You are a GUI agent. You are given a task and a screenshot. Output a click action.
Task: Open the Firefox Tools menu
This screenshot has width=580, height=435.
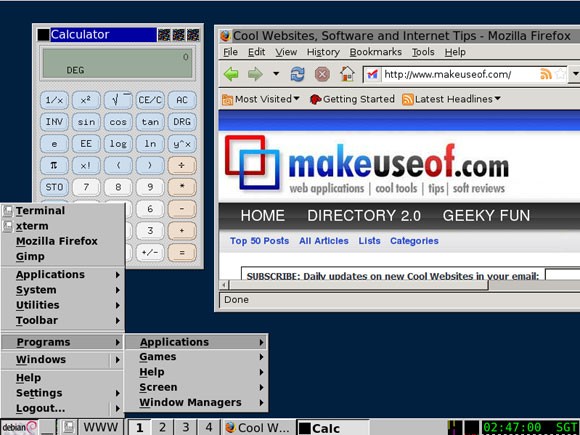click(423, 52)
